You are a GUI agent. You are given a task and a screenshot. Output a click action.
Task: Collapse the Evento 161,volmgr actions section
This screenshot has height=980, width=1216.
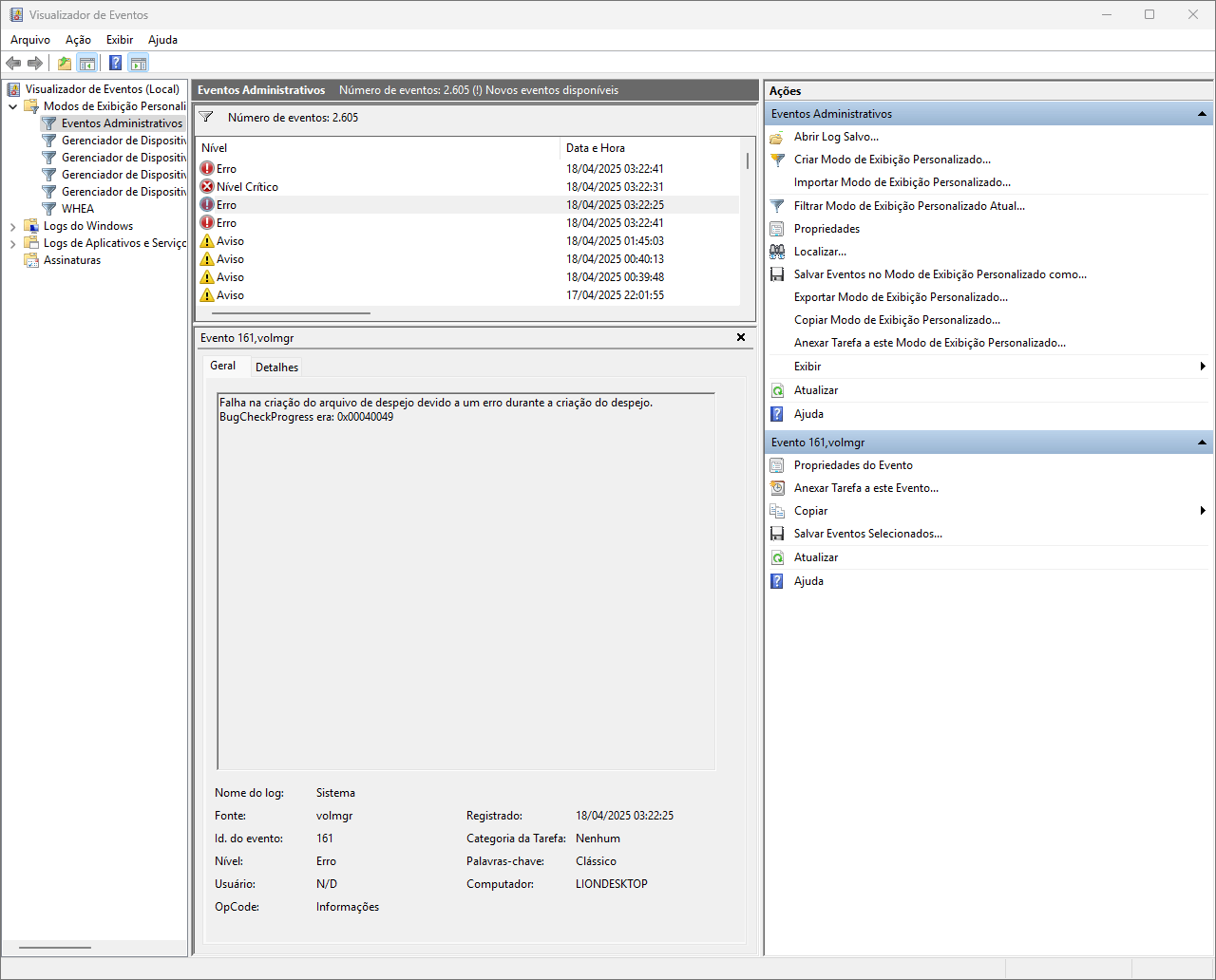(1202, 443)
